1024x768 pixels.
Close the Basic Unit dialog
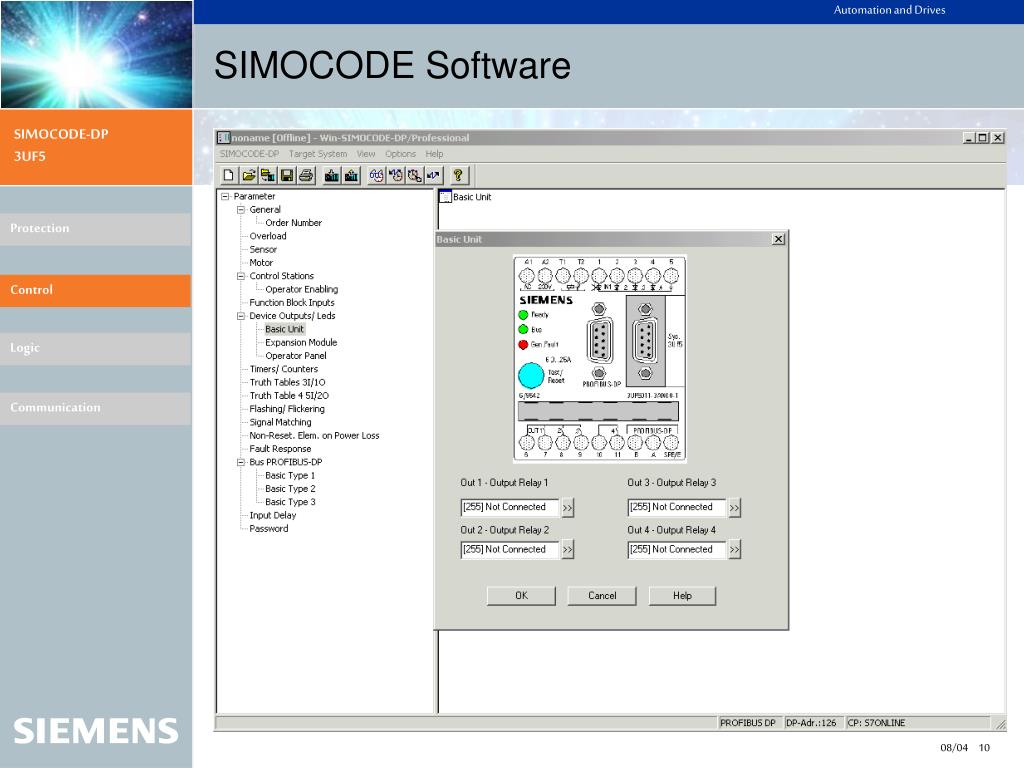[x=778, y=239]
